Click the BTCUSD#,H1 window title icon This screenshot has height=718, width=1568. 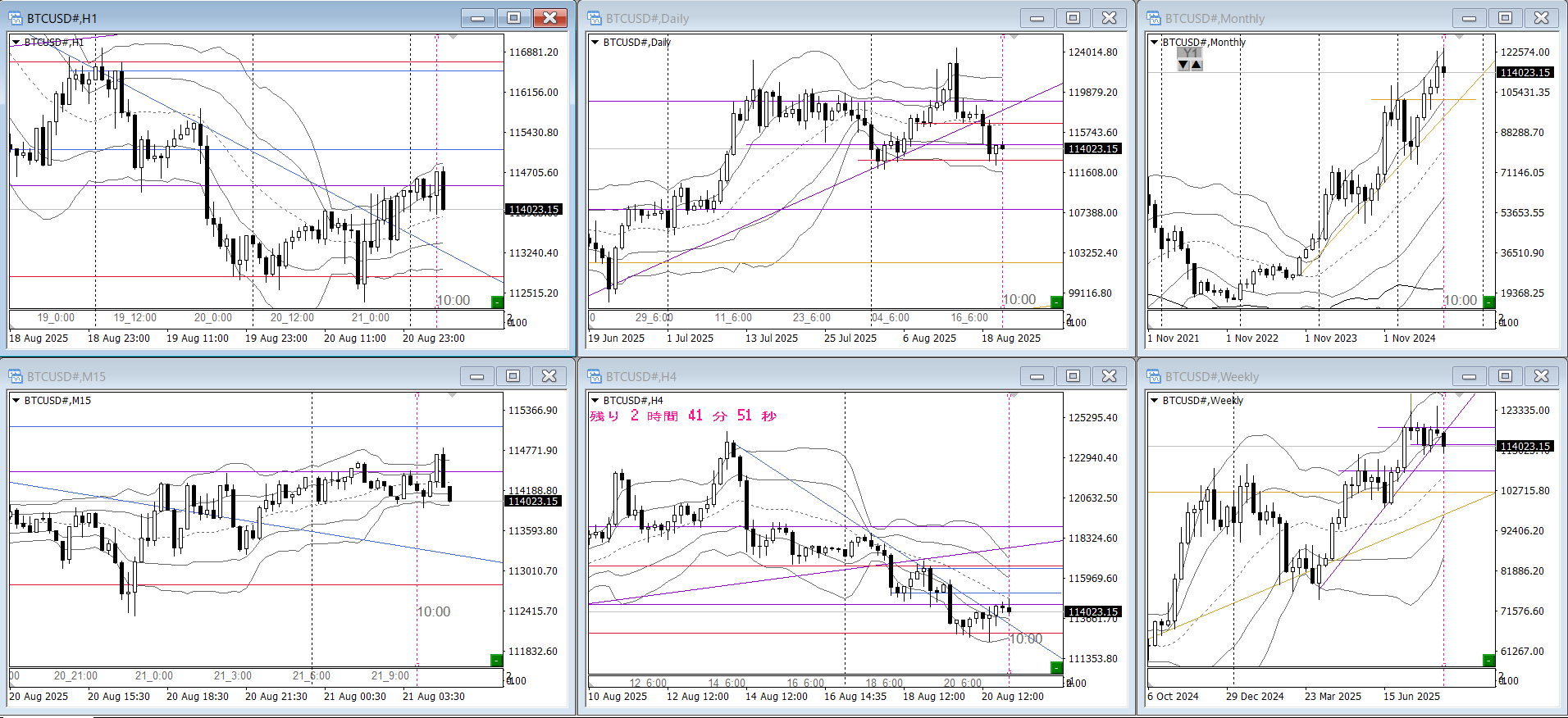coord(16,18)
